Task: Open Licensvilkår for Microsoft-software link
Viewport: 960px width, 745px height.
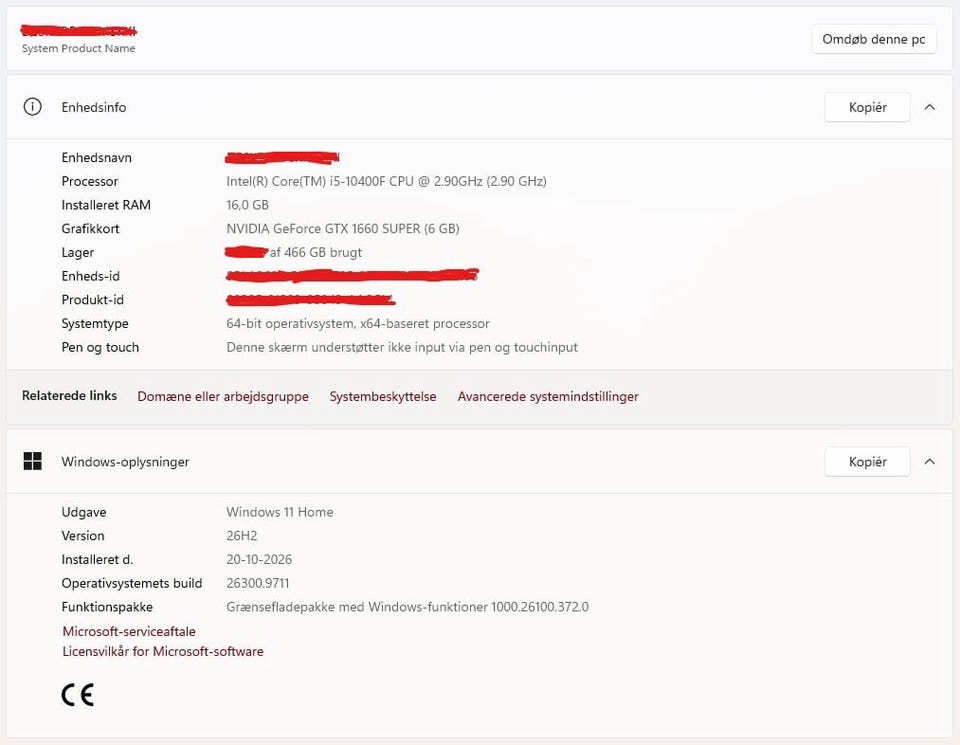Action: 163,651
